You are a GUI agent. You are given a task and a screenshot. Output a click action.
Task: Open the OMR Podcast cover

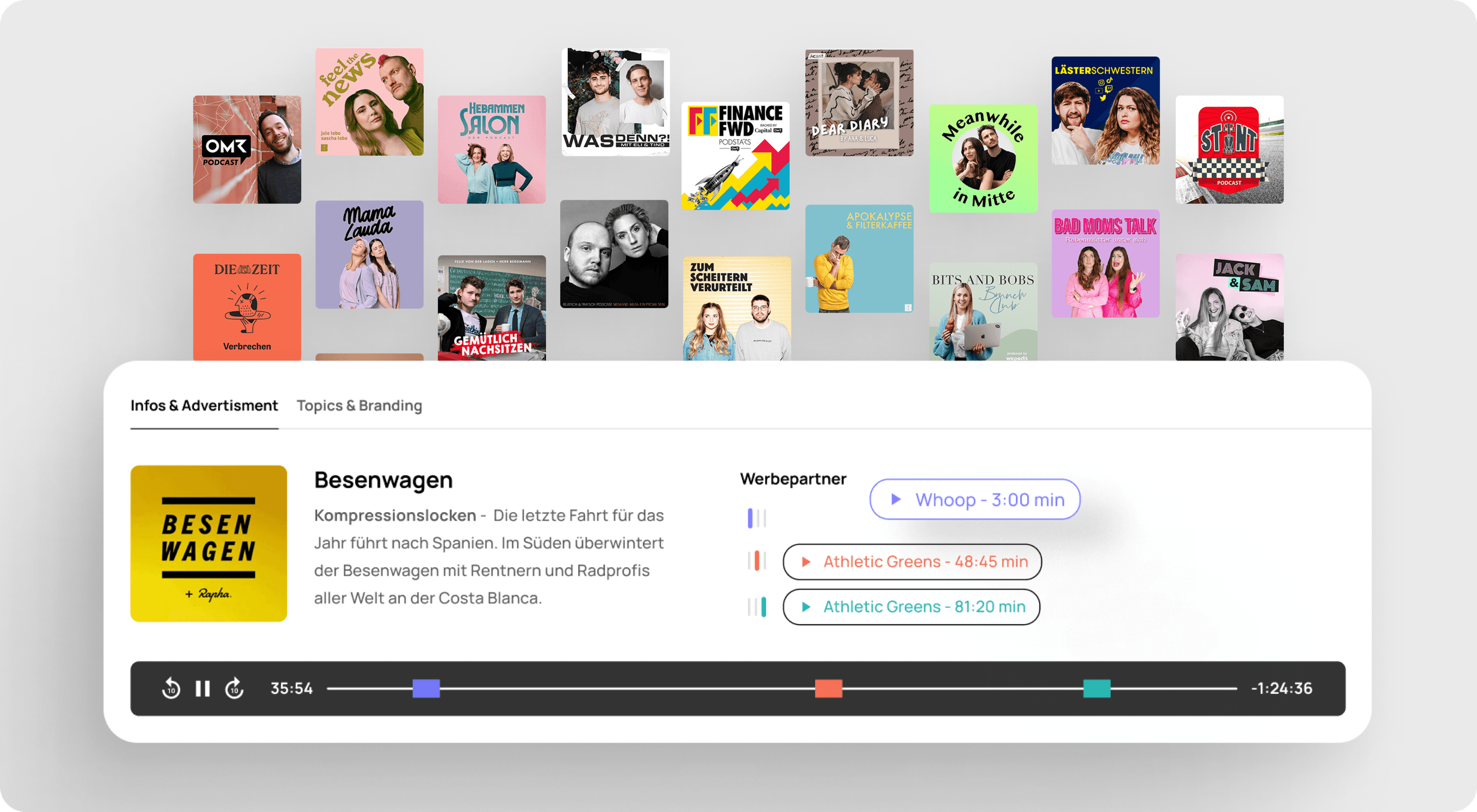(x=247, y=149)
